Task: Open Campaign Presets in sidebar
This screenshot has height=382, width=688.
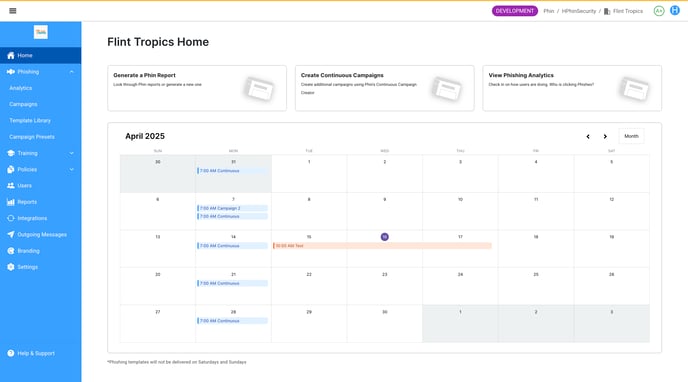Action: pos(32,137)
